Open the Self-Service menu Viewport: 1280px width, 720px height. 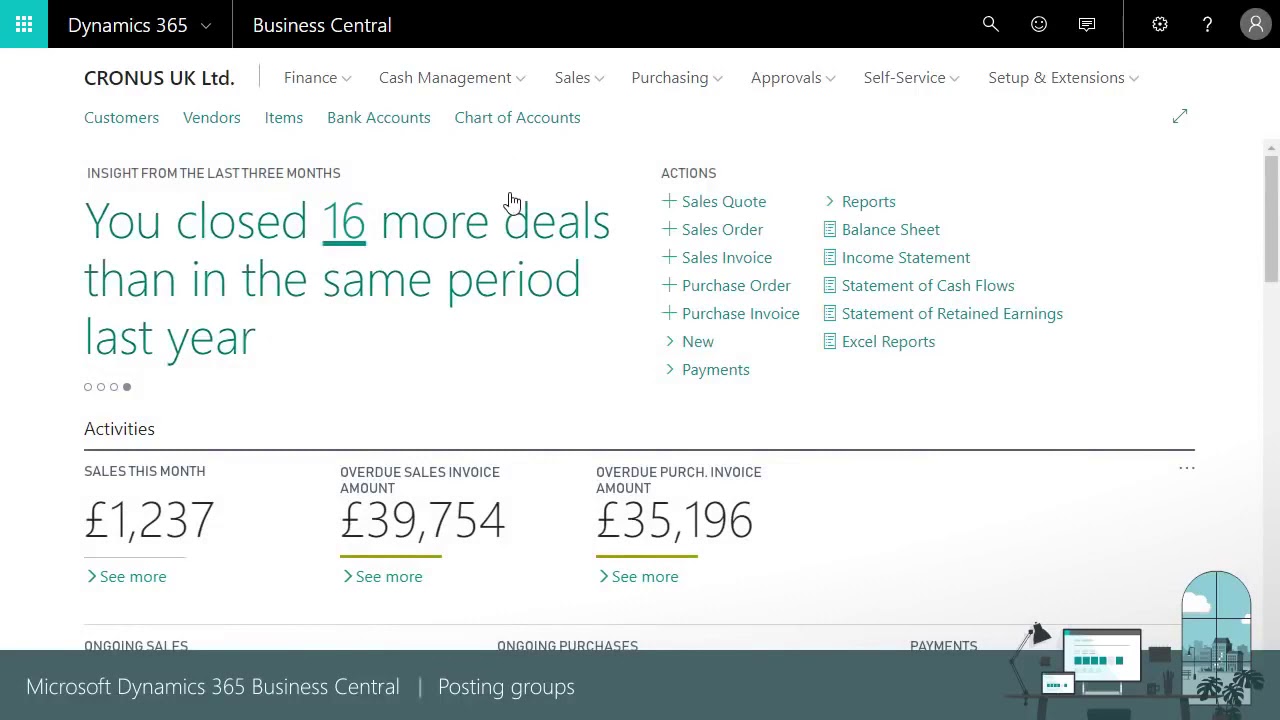tap(911, 78)
